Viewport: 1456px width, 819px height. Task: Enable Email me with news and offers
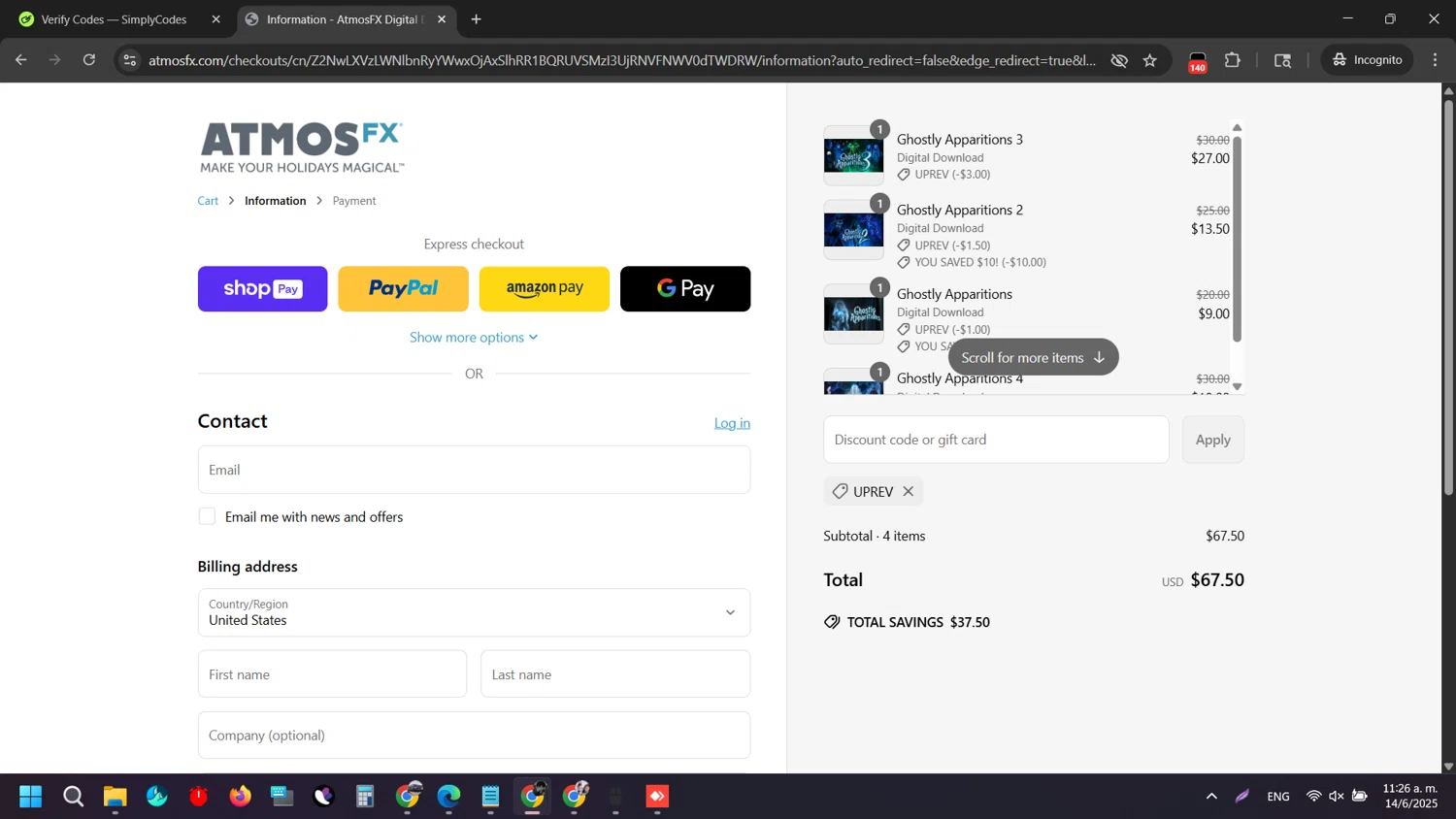coord(207,516)
